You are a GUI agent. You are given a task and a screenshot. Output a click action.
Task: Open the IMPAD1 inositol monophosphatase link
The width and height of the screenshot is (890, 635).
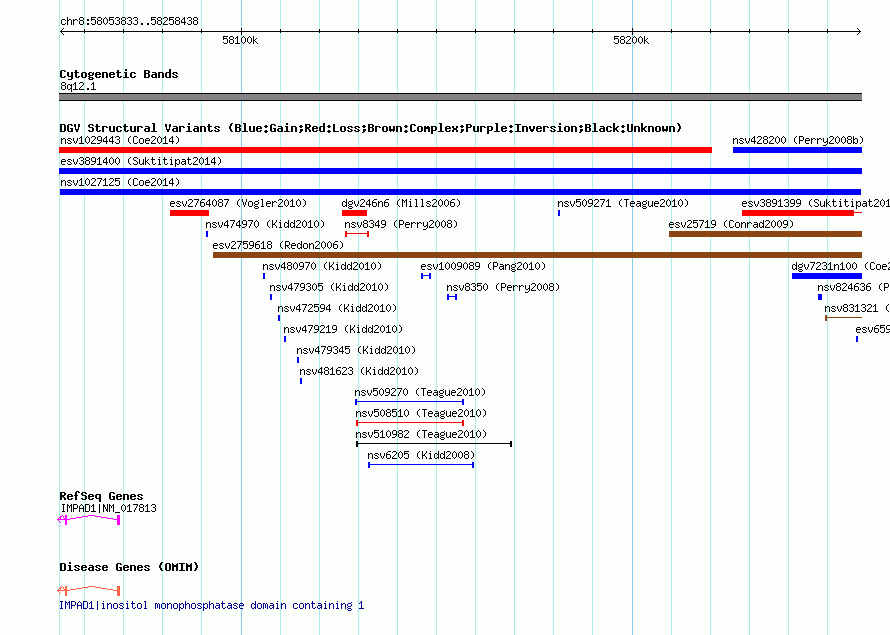(212, 605)
